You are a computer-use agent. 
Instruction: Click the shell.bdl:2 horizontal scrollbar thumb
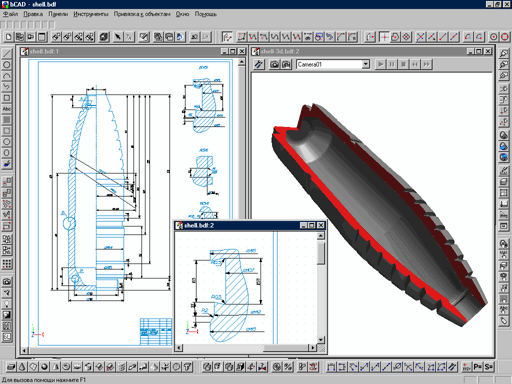[x=286, y=348]
